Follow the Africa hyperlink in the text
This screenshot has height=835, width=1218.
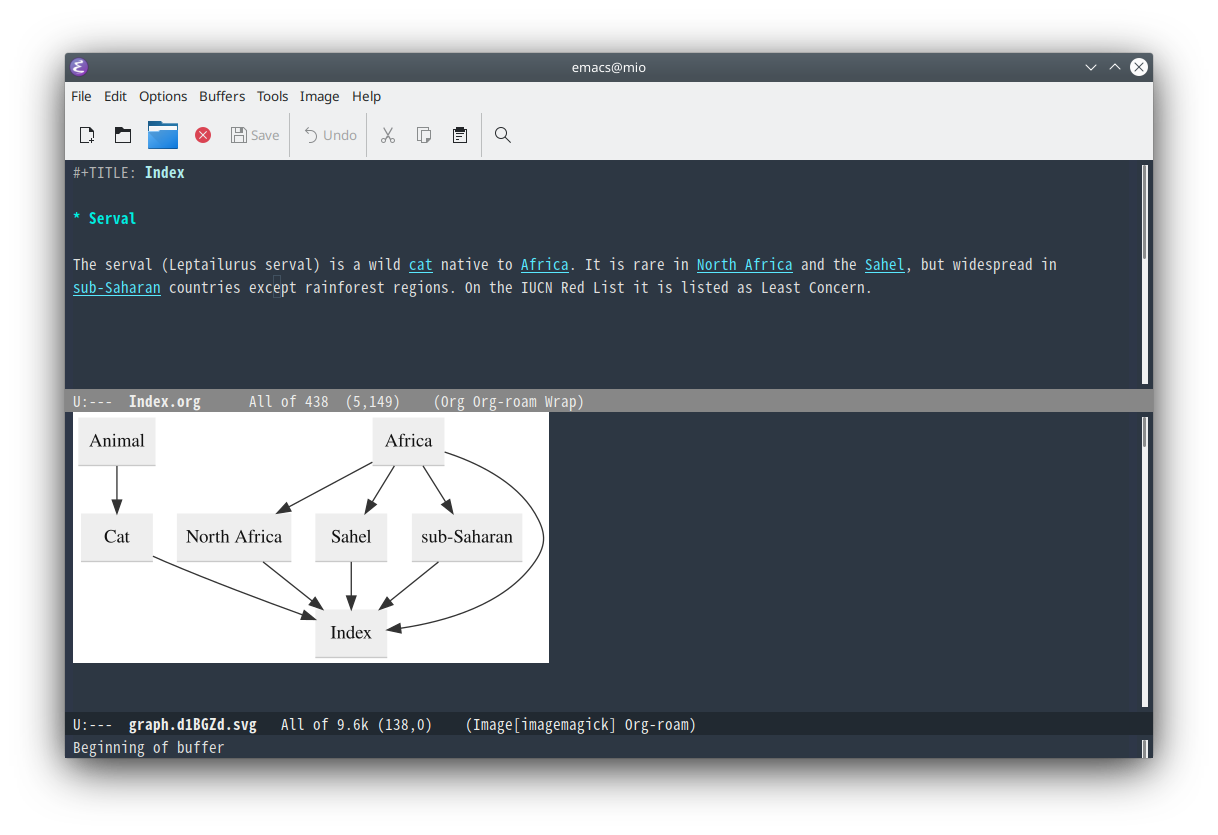click(x=544, y=264)
